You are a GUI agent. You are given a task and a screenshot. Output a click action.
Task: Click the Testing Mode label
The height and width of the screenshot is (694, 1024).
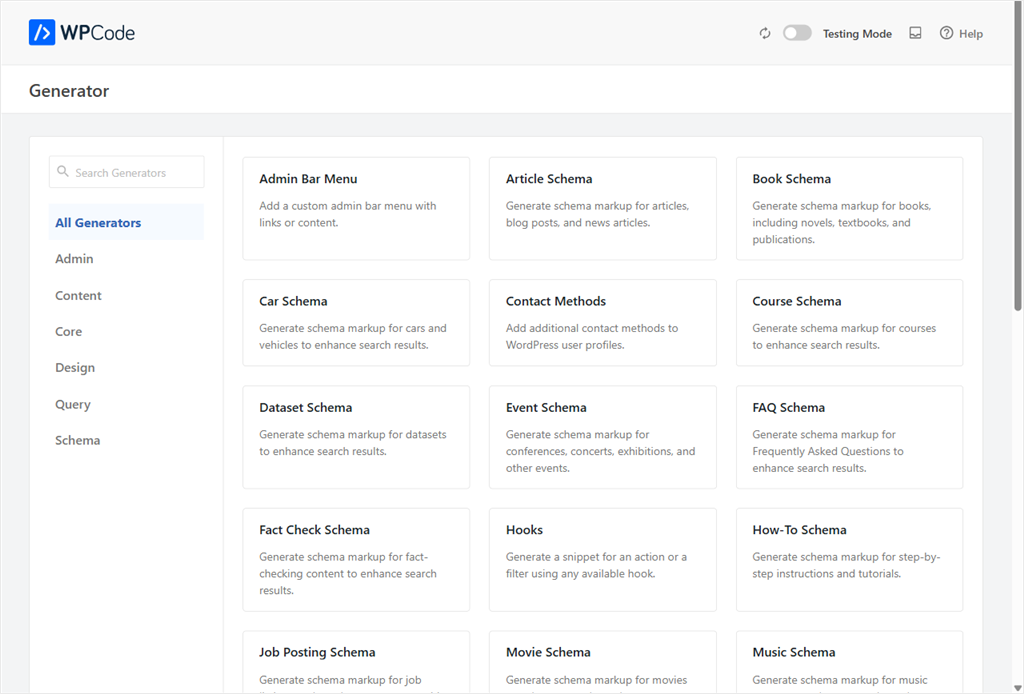[x=857, y=34]
